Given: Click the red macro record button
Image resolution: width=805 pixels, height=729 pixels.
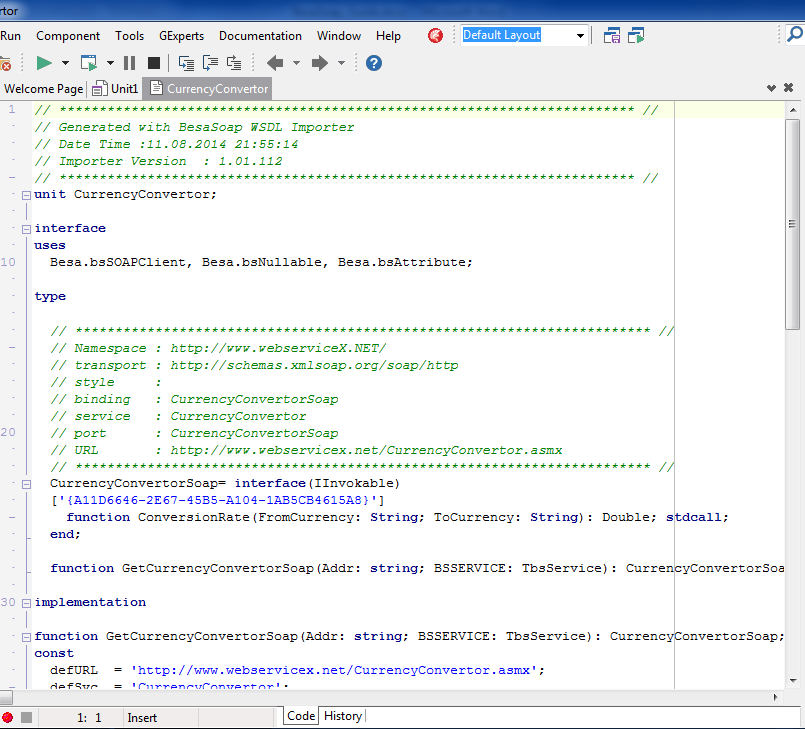Looking at the screenshot, I should coord(7,717).
